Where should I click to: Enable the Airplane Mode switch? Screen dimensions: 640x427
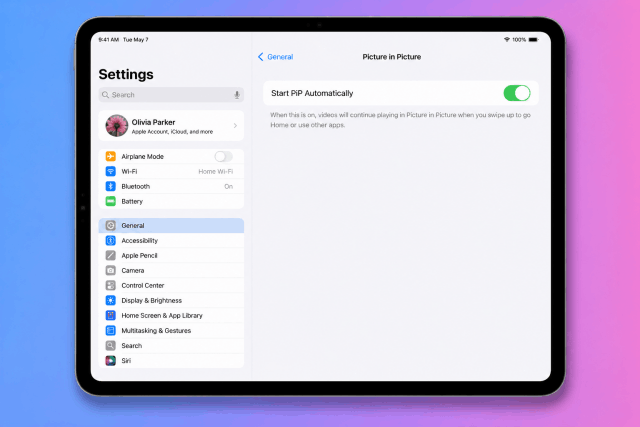(x=224, y=156)
